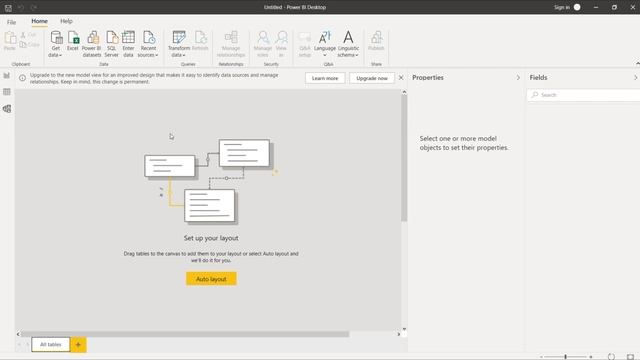This screenshot has width=640, height=360.
Task: Collapse the Fields pane
Action: (636, 78)
